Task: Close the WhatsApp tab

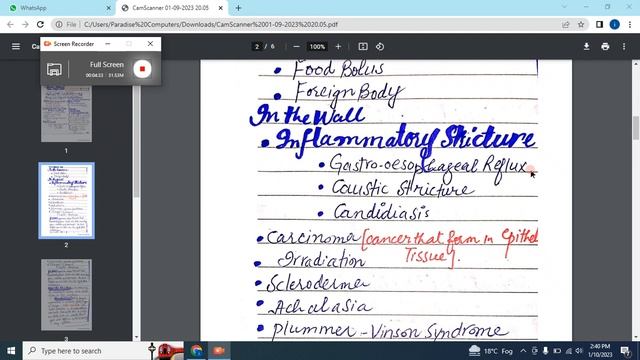Action: [x=108, y=8]
